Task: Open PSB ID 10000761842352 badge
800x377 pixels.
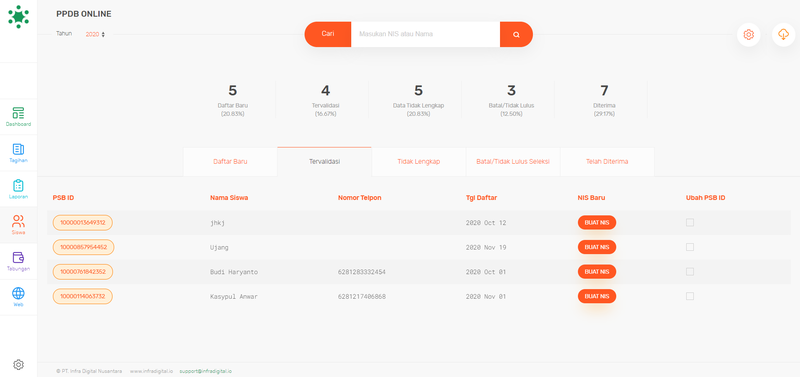Action: coord(83,271)
